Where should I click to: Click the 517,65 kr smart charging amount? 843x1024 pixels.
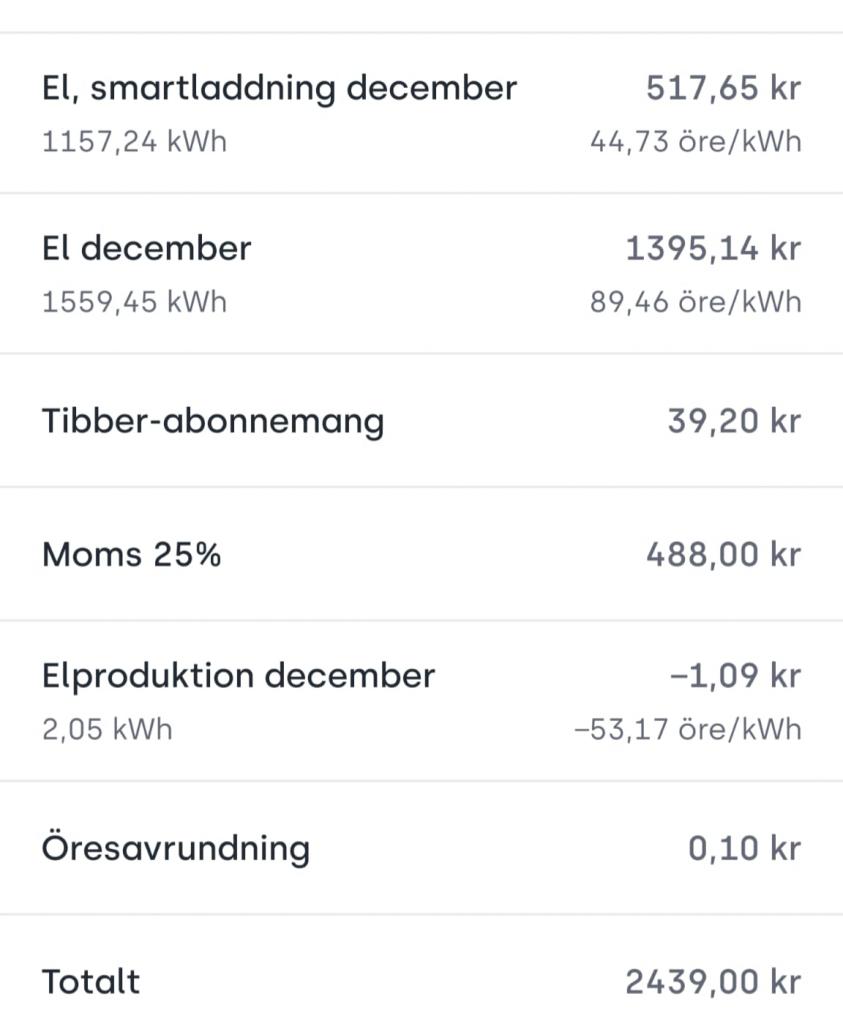click(x=723, y=88)
